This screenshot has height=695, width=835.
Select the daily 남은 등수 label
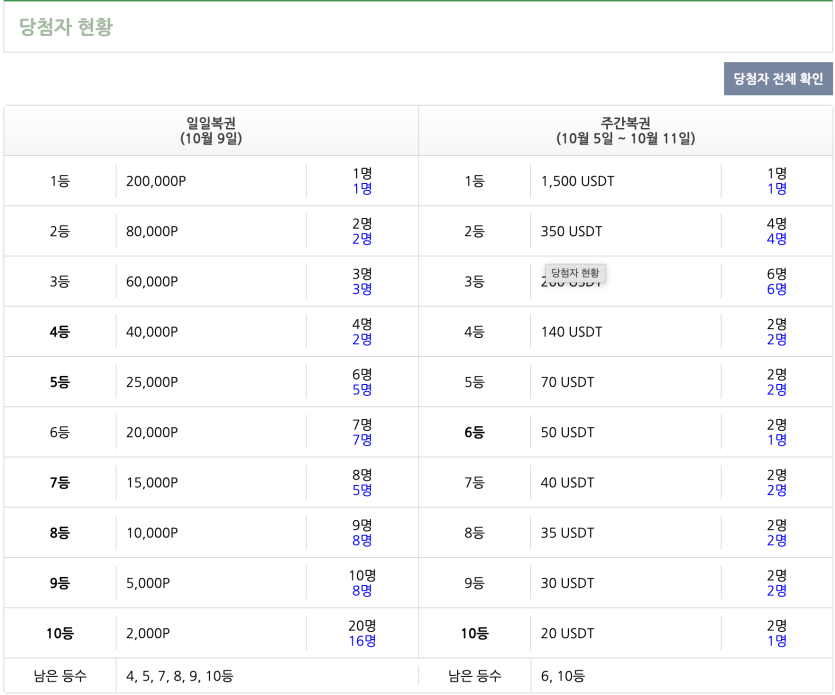[x=60, y=676]
